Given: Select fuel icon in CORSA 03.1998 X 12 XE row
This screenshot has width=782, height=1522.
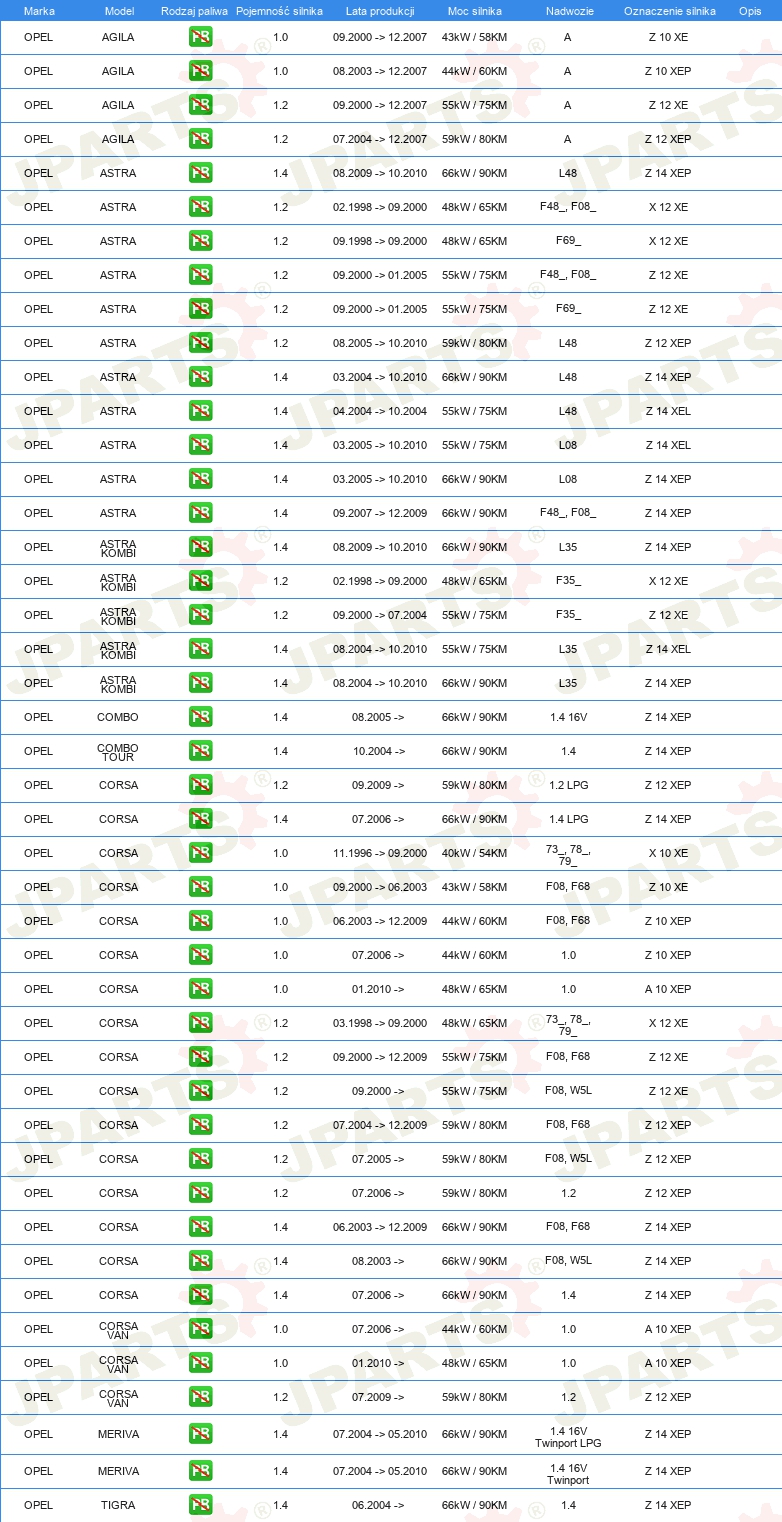Looking at the screenshot, I should point(200,1023).
